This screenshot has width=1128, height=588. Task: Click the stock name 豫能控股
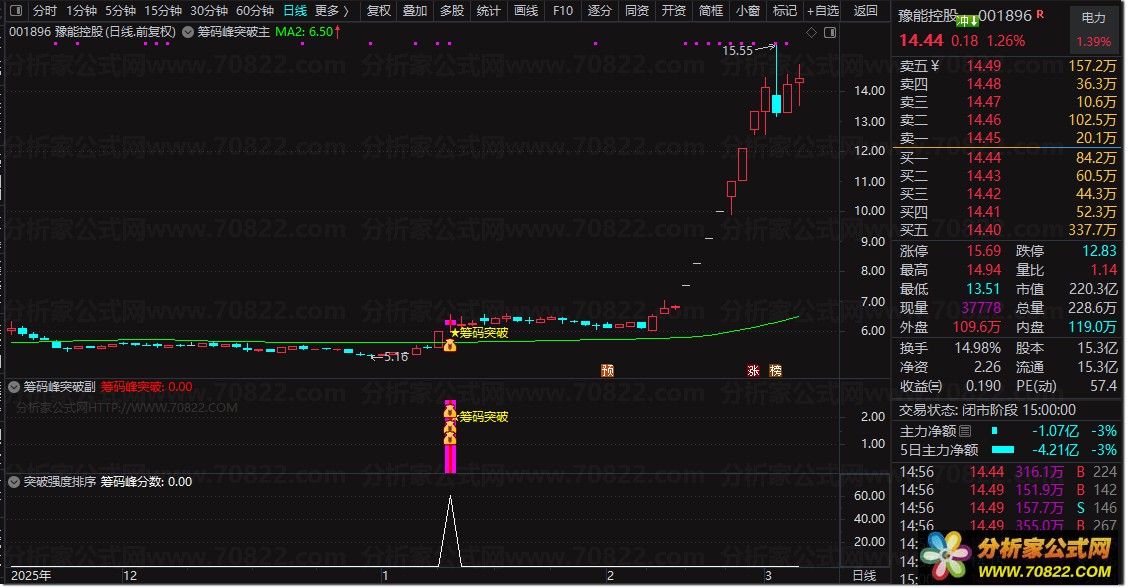point(928,16)
